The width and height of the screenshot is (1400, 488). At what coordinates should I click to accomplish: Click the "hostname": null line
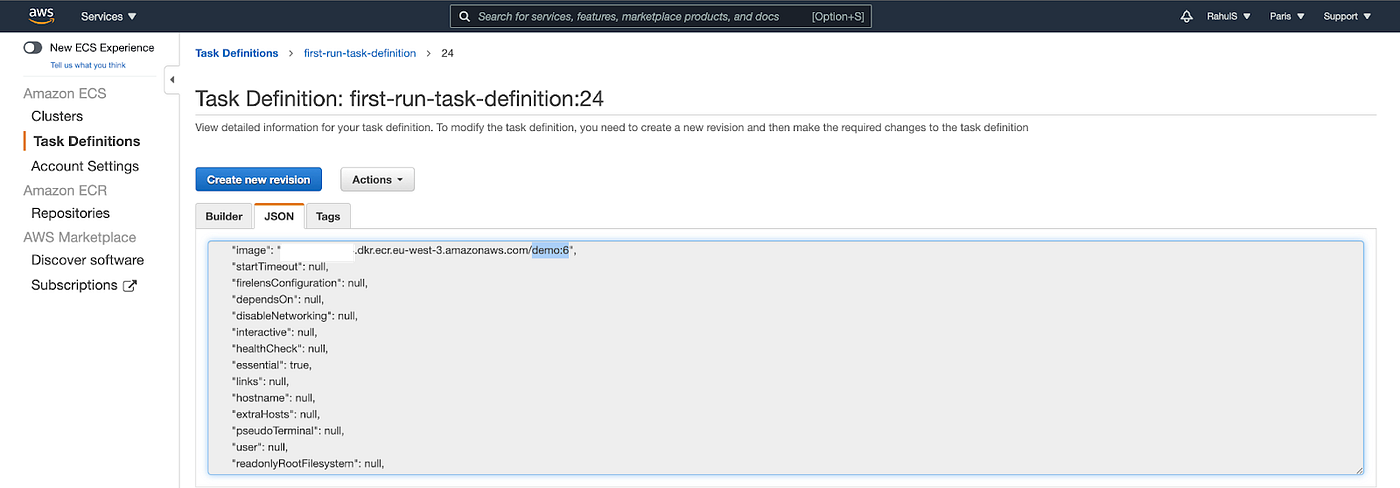pos(273,397)
